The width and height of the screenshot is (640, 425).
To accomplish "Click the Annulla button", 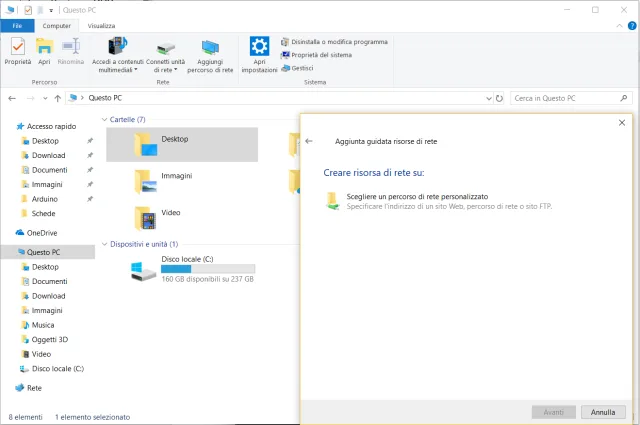I will (603, 412).
